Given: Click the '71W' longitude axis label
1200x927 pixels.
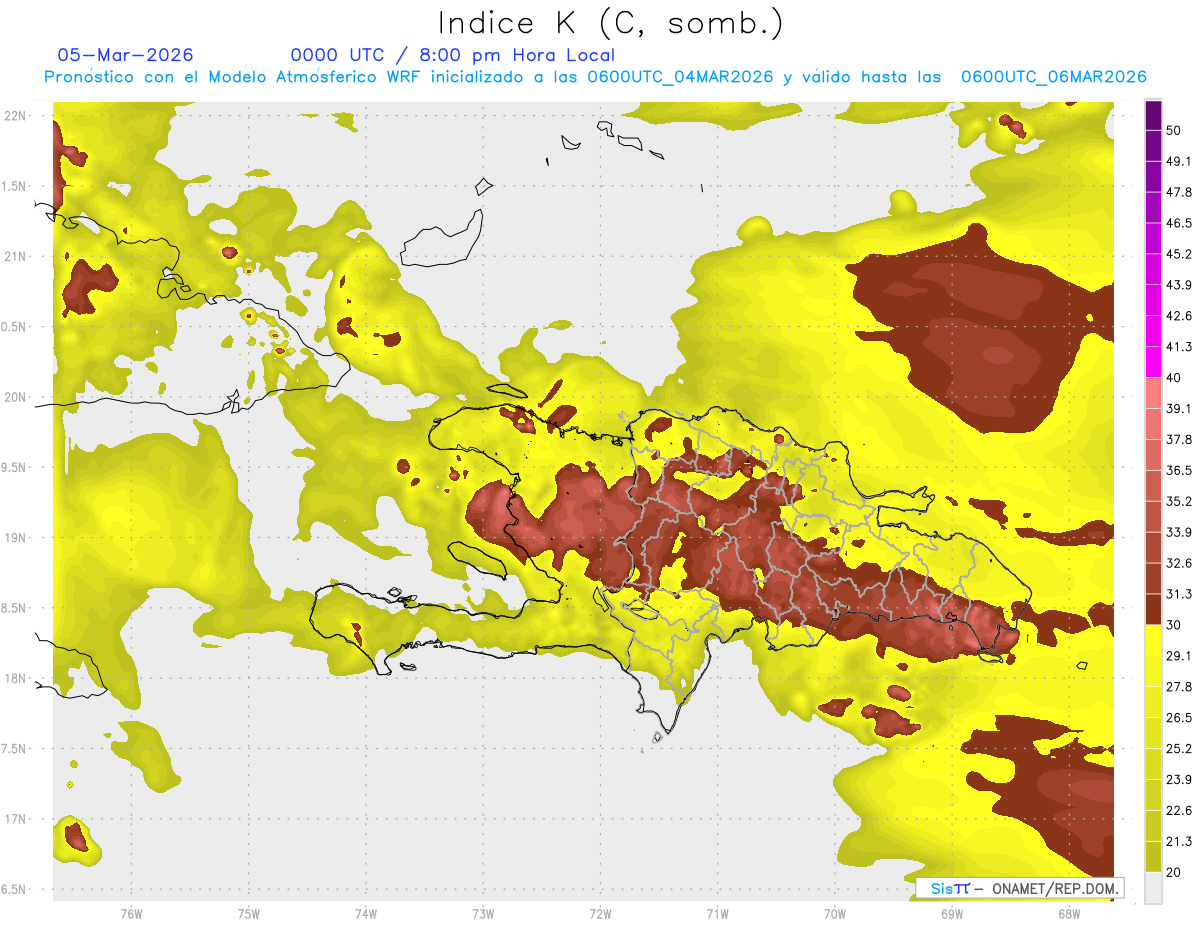Looking at the screenshot, I should click(717, 912).
